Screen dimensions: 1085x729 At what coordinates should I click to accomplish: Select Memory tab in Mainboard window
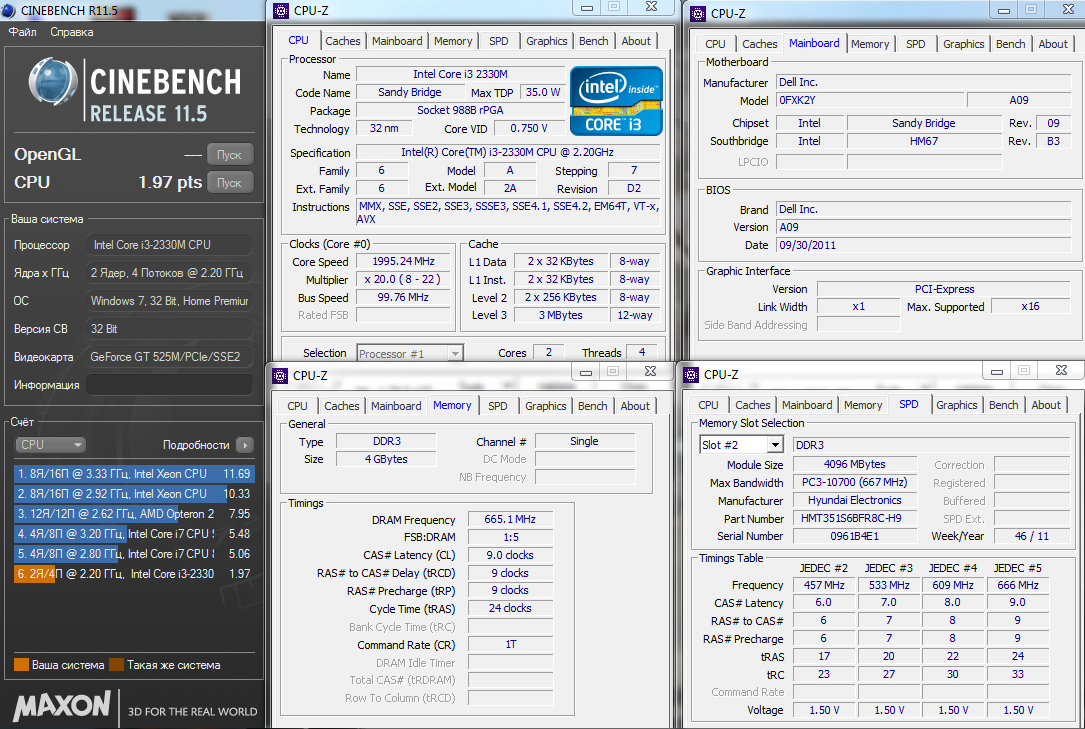(x=870, y=44)
